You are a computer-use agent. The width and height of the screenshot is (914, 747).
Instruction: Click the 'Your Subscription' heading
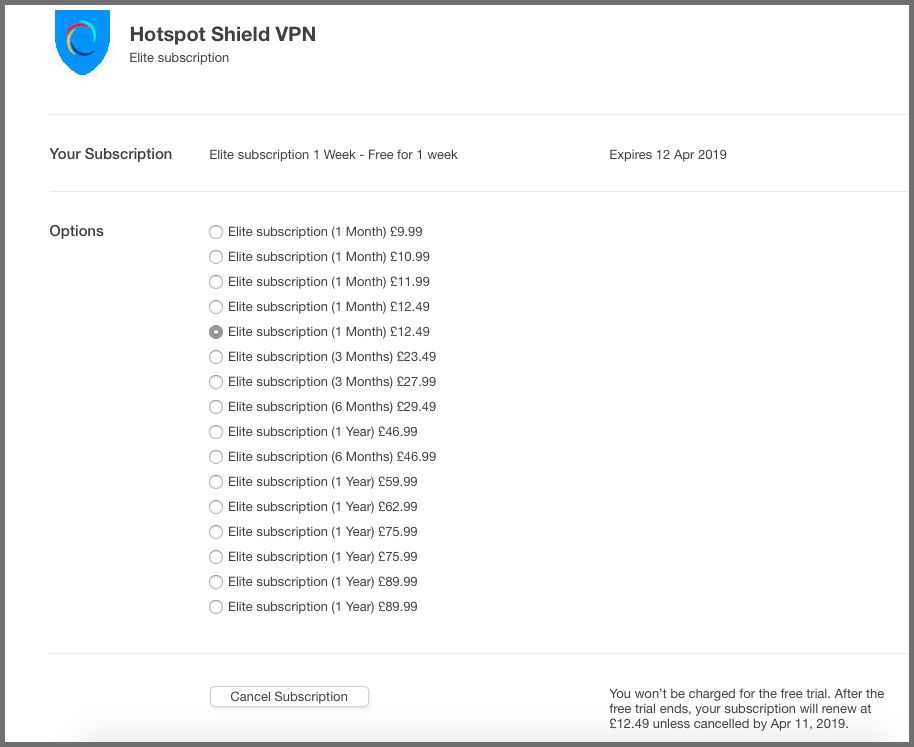(x=111, y=154)
